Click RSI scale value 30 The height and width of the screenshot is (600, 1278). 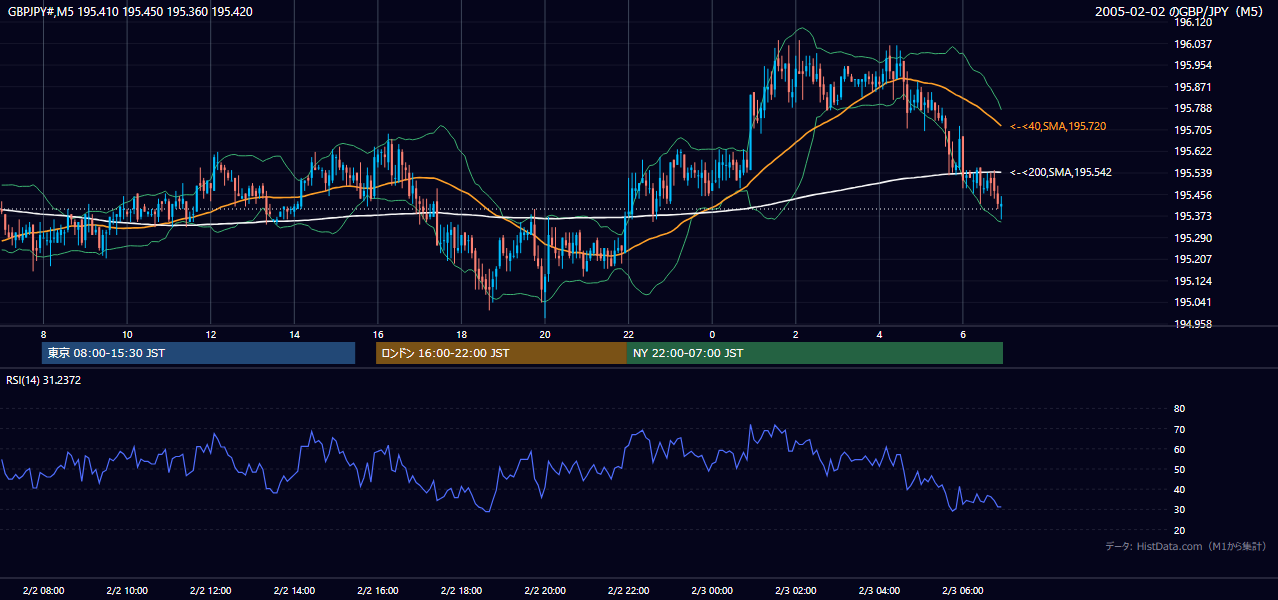pos(1179,510)
